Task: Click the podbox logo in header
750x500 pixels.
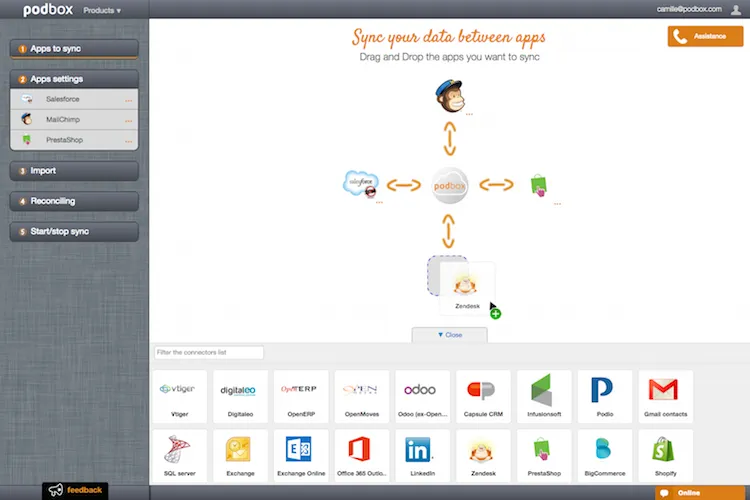Action: click(48, 10)
